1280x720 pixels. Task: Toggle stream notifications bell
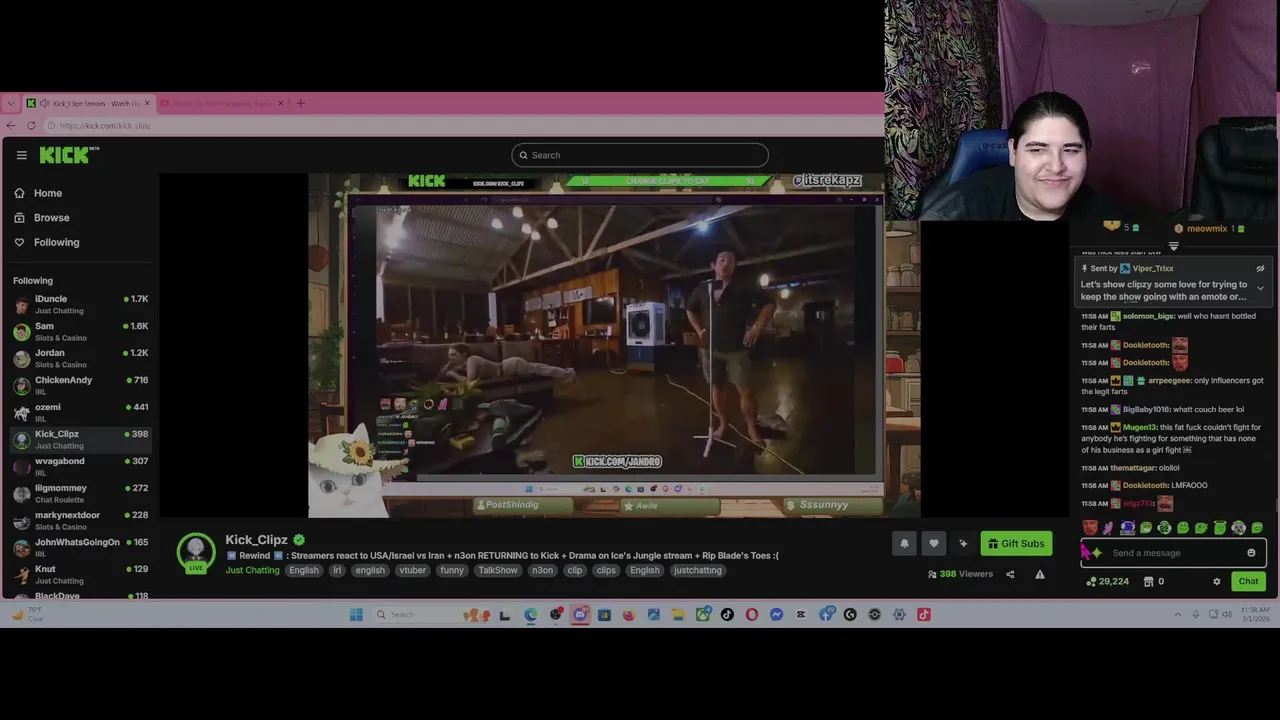(x=904, y=543)
